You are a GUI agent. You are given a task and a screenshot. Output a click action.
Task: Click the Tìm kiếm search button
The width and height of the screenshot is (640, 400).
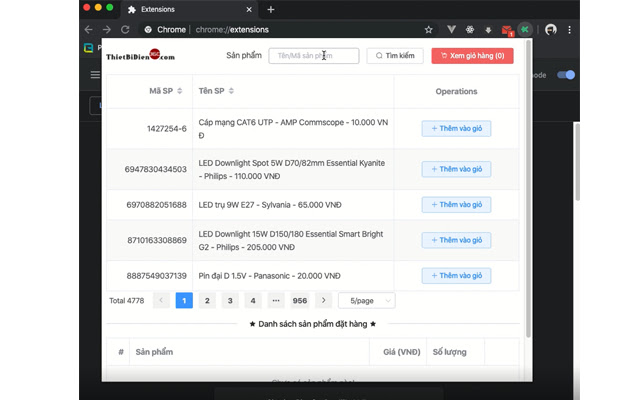395,56
